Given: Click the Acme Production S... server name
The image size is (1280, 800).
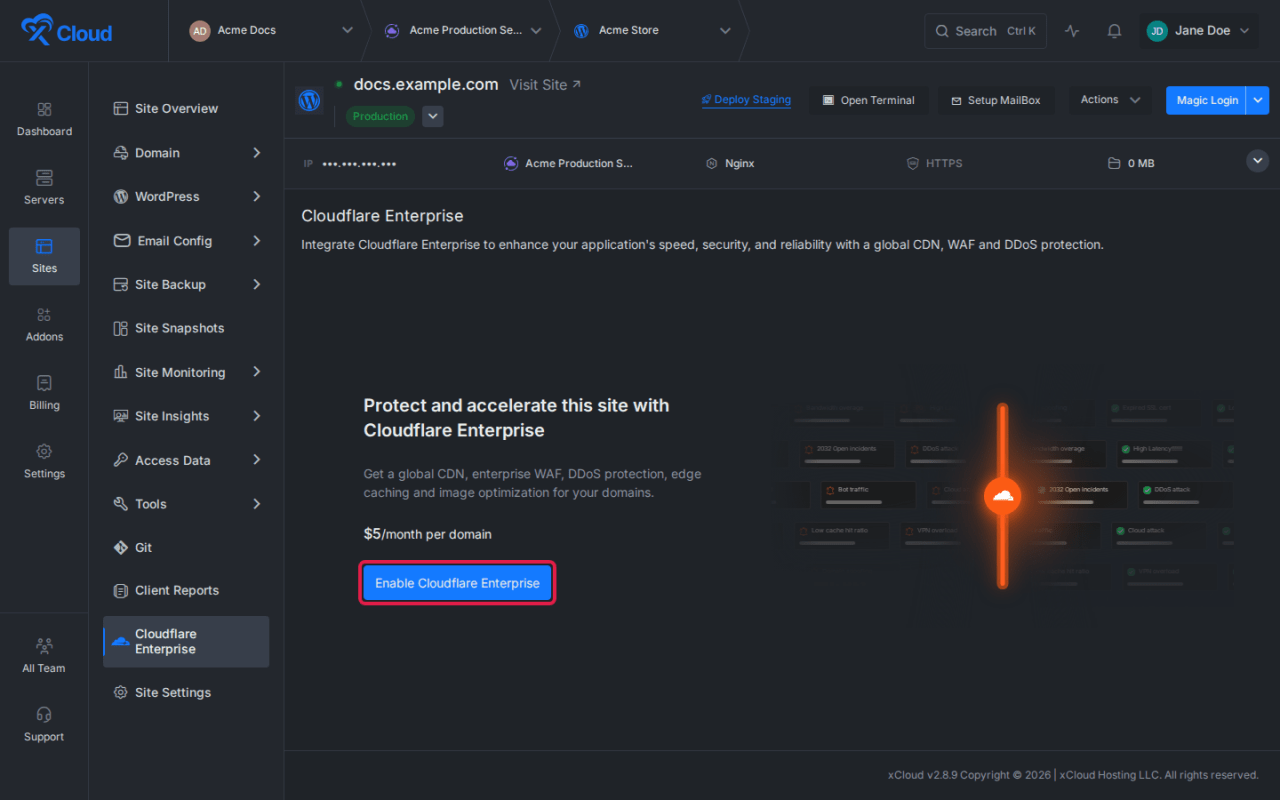Looking at the screenshot, I should point(579,163).
